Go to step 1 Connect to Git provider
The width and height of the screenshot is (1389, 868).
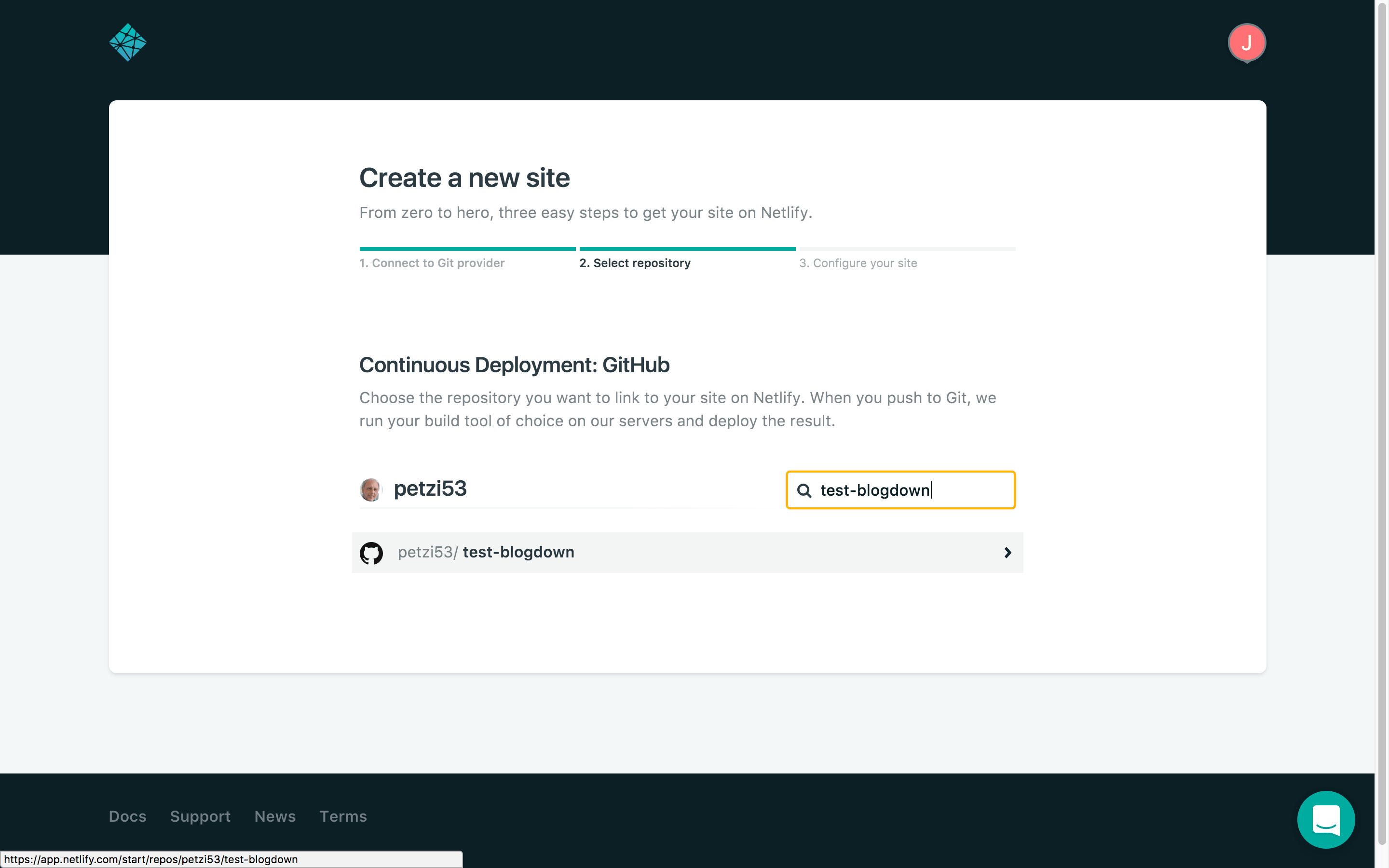(x=432, y=263)
